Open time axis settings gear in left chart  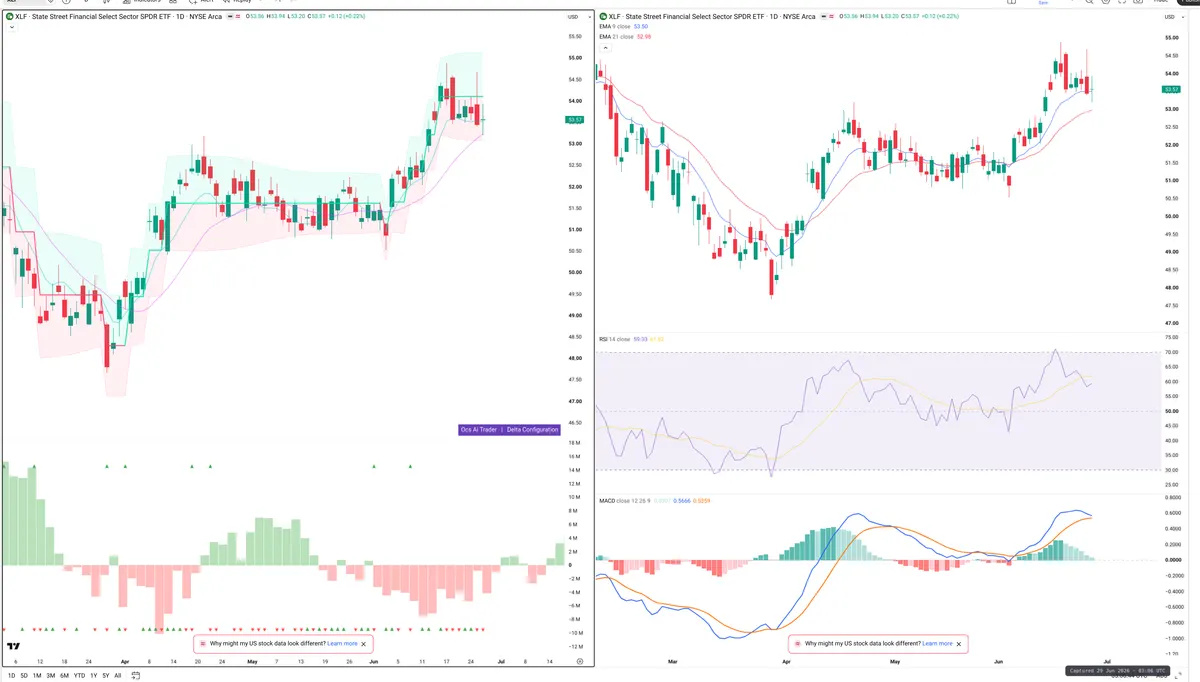click(580, 662)
